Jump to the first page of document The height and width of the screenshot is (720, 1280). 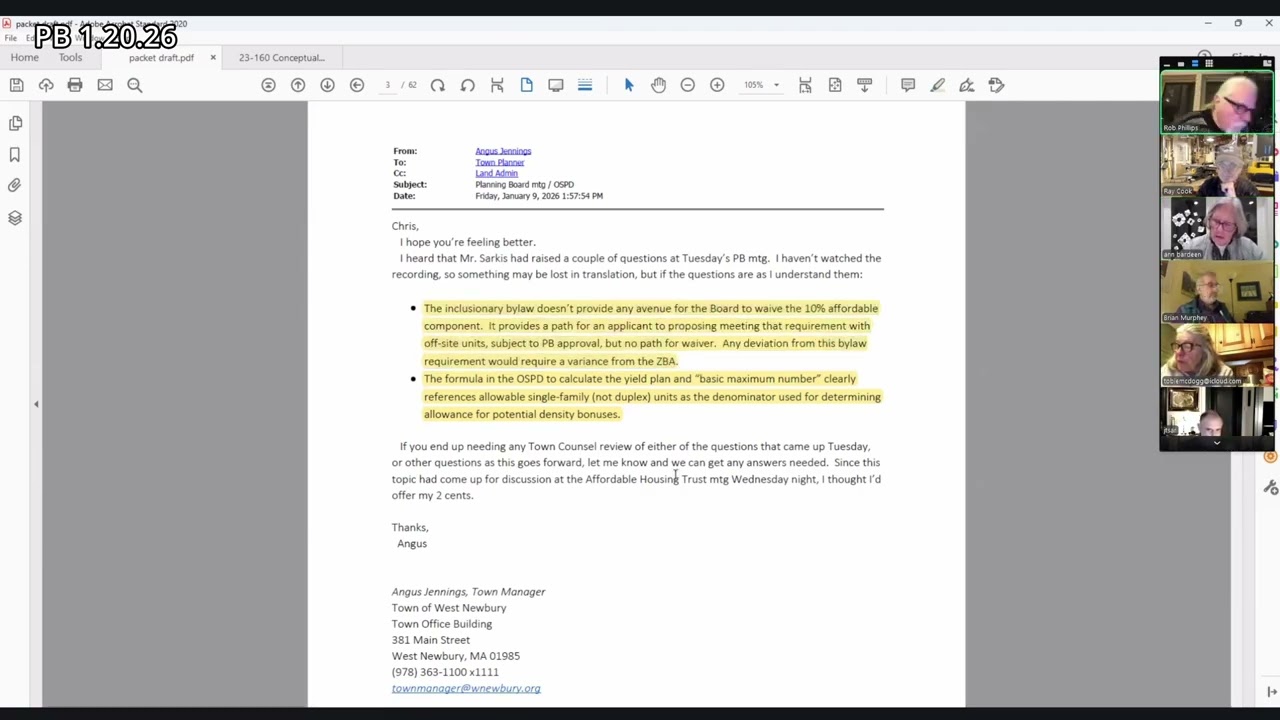point(268,85)
